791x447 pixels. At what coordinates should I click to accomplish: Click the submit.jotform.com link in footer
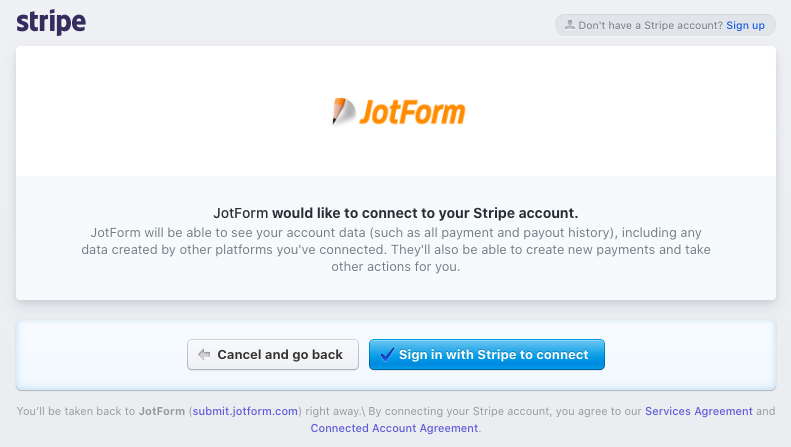[x=246, y=411]
